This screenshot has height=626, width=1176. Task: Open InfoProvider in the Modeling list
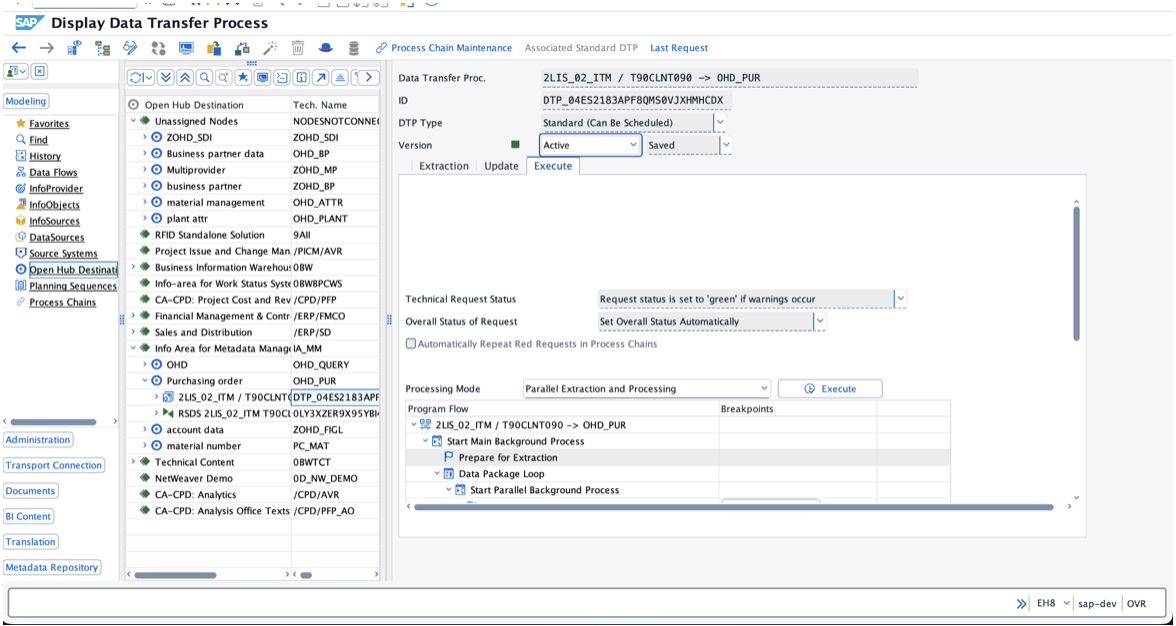pyautogui.click(x=56, y=189)
